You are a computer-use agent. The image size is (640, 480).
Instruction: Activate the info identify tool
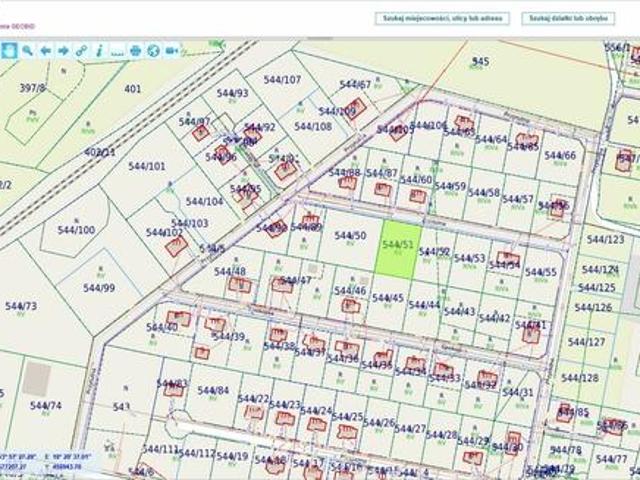coord(99,51)
